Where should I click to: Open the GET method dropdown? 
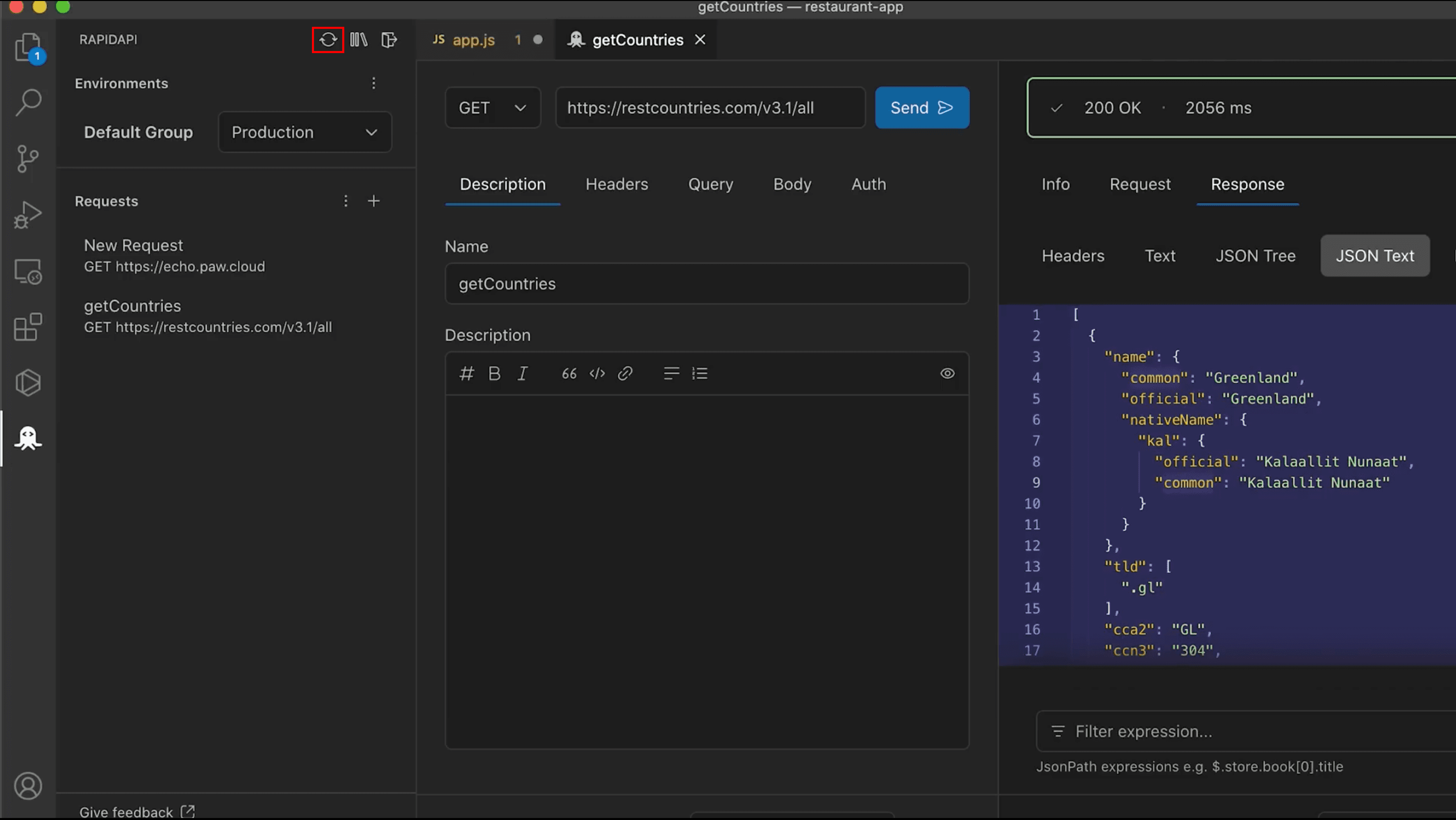point(492,107)
